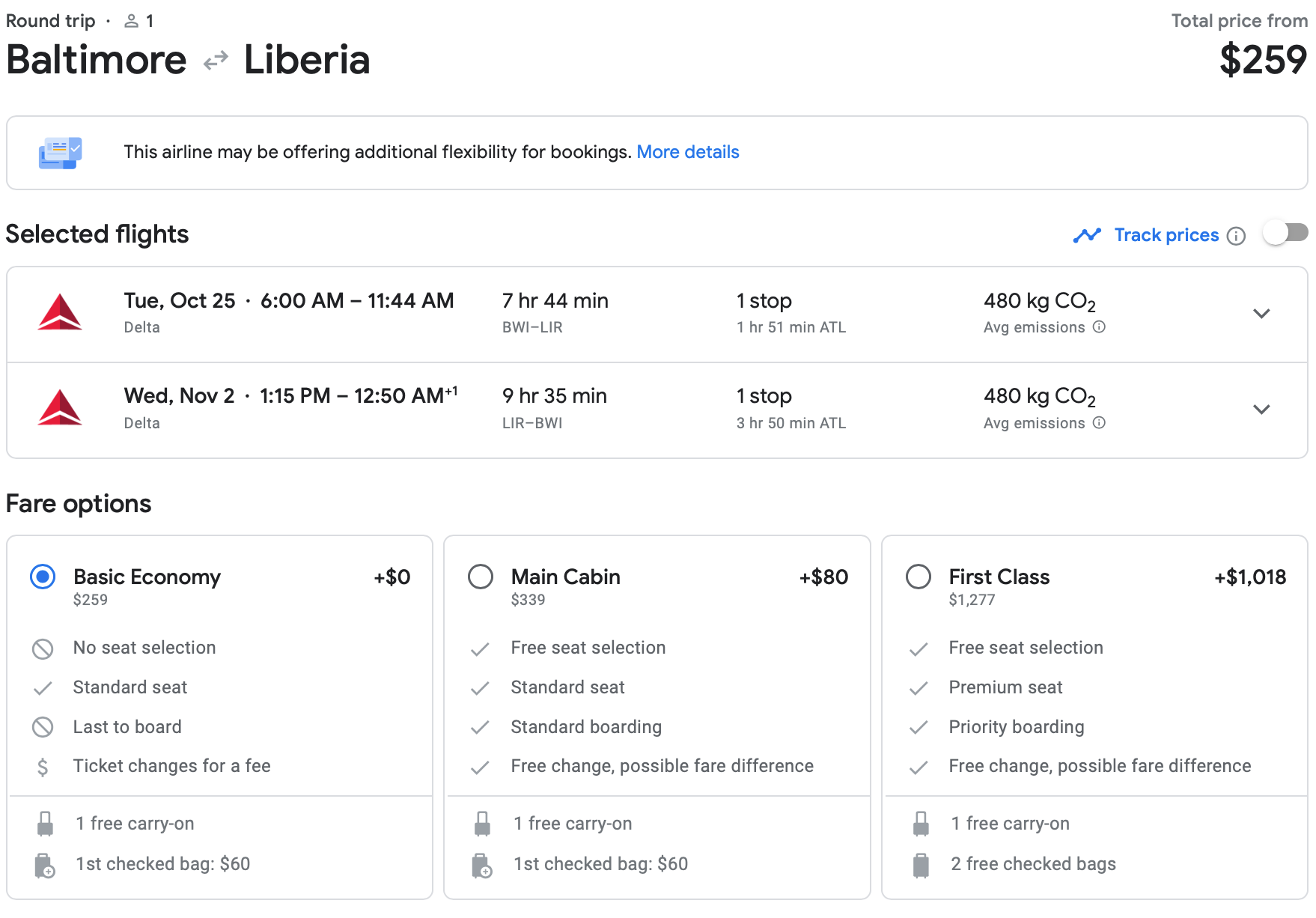Select the Main Cabin fare radio button
The image size is (1316, 918).
pos(480,577)
